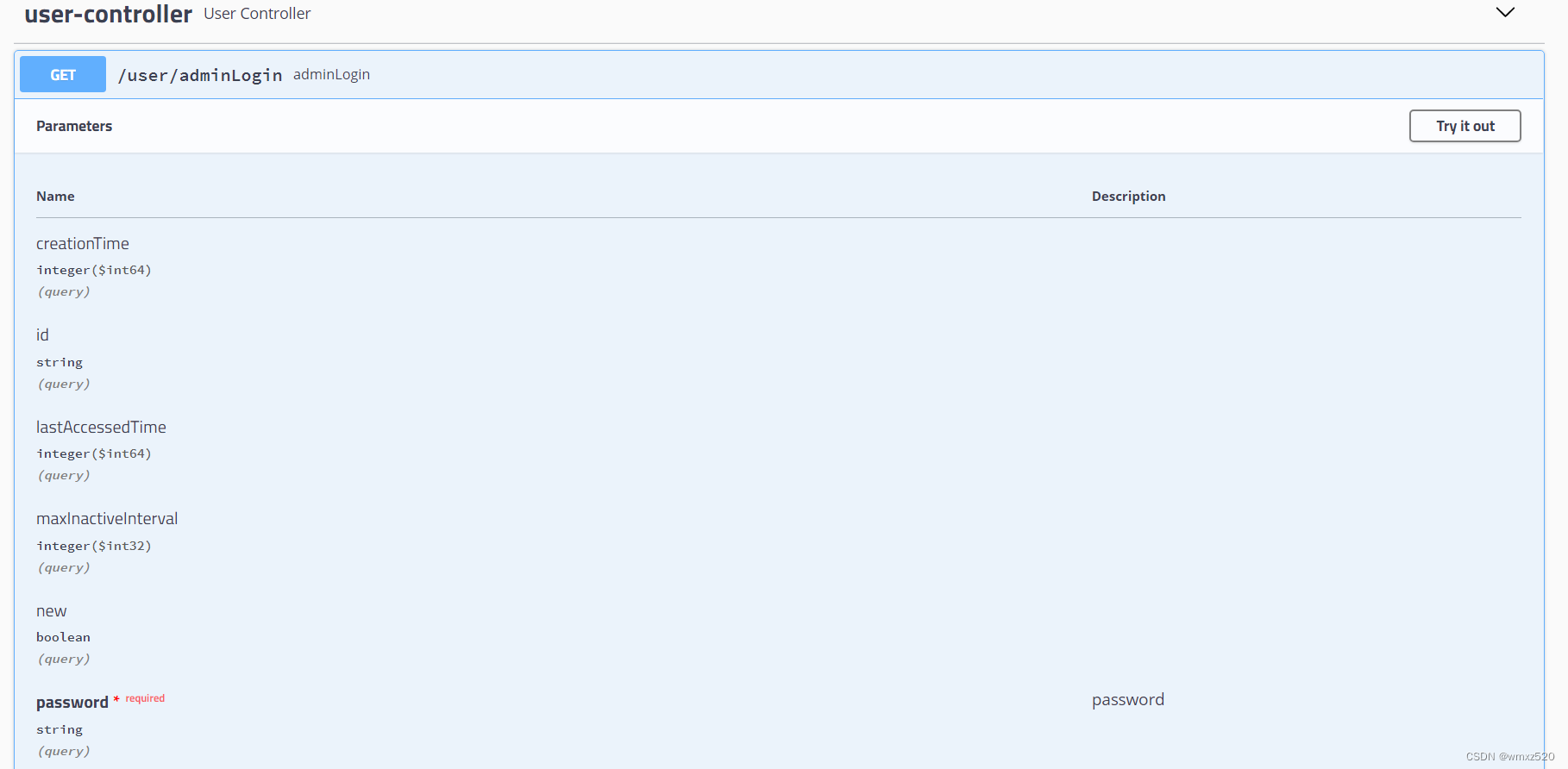
Task: Select the /user/adminLogin endpoint path
Action: pos(200,75)
